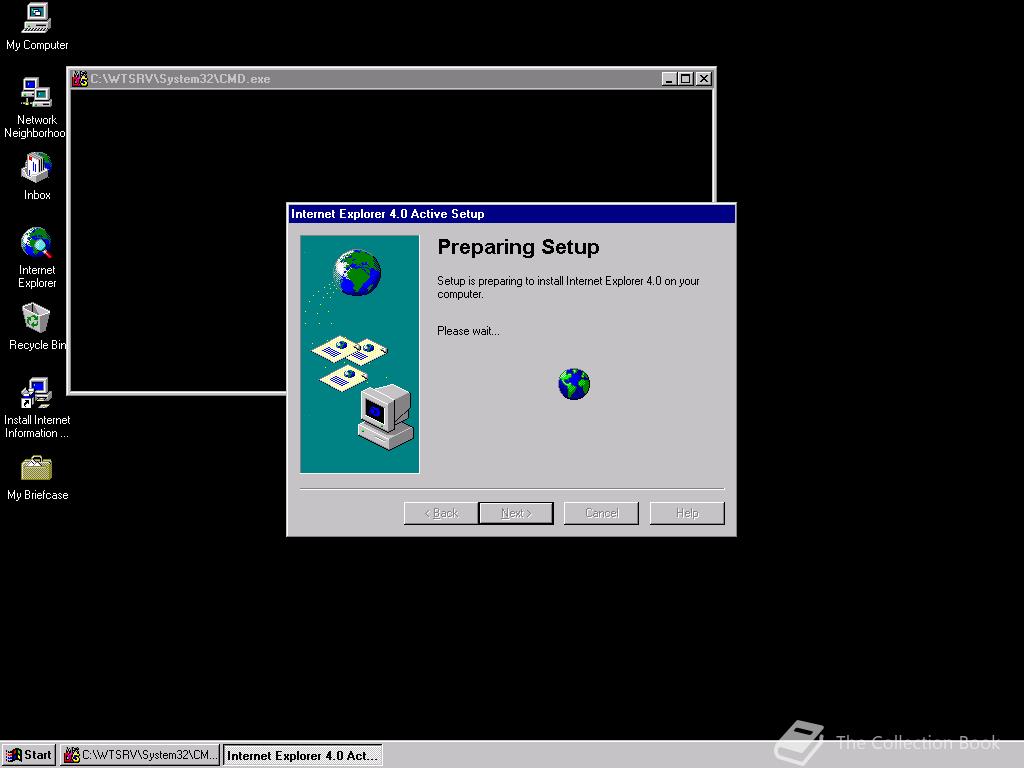
Task: Switch to CMD.exe taskbar button
Action: point(140,755)
